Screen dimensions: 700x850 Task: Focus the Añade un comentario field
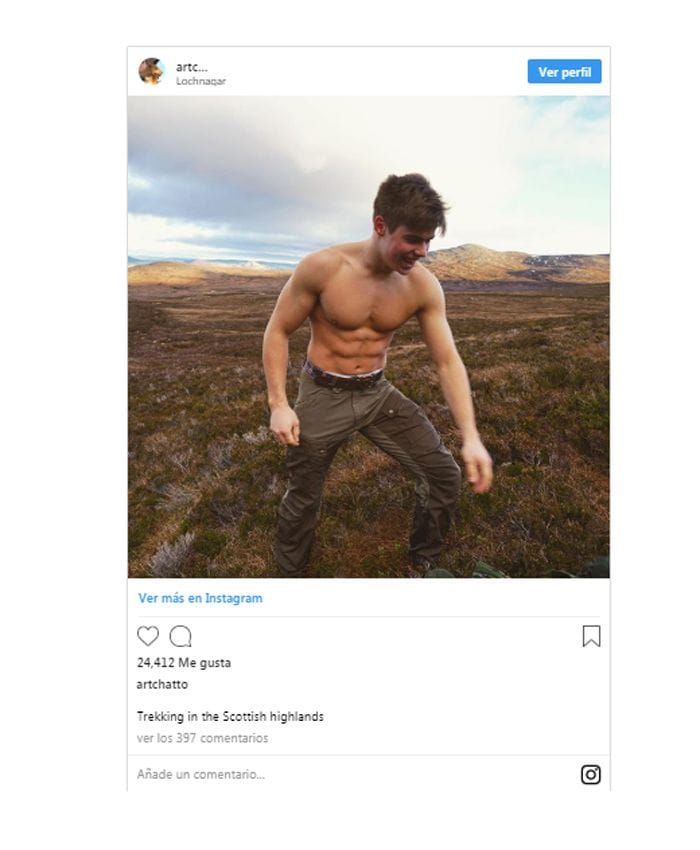[x=352, y=774]
